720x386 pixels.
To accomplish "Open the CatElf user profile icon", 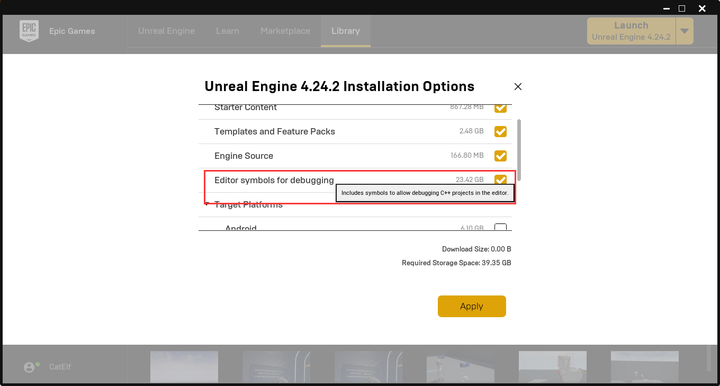I will (x=29, y=367).
